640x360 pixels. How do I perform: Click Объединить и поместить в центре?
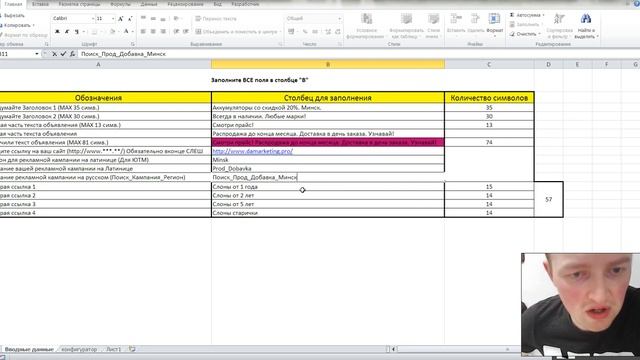point(236,31)
